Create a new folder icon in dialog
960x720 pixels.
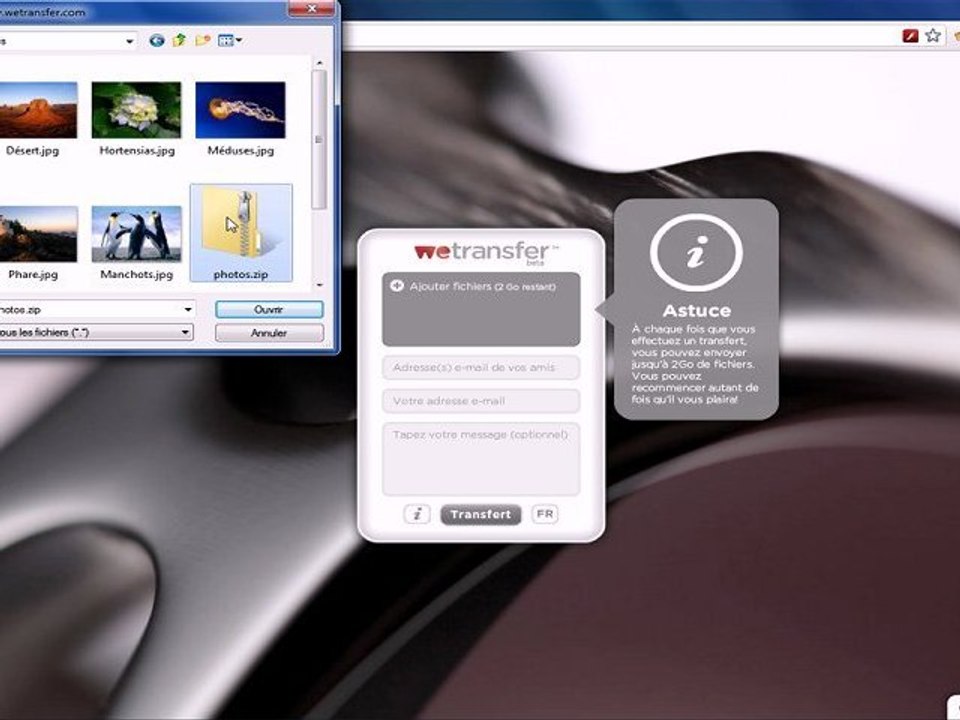click(203, 40)
